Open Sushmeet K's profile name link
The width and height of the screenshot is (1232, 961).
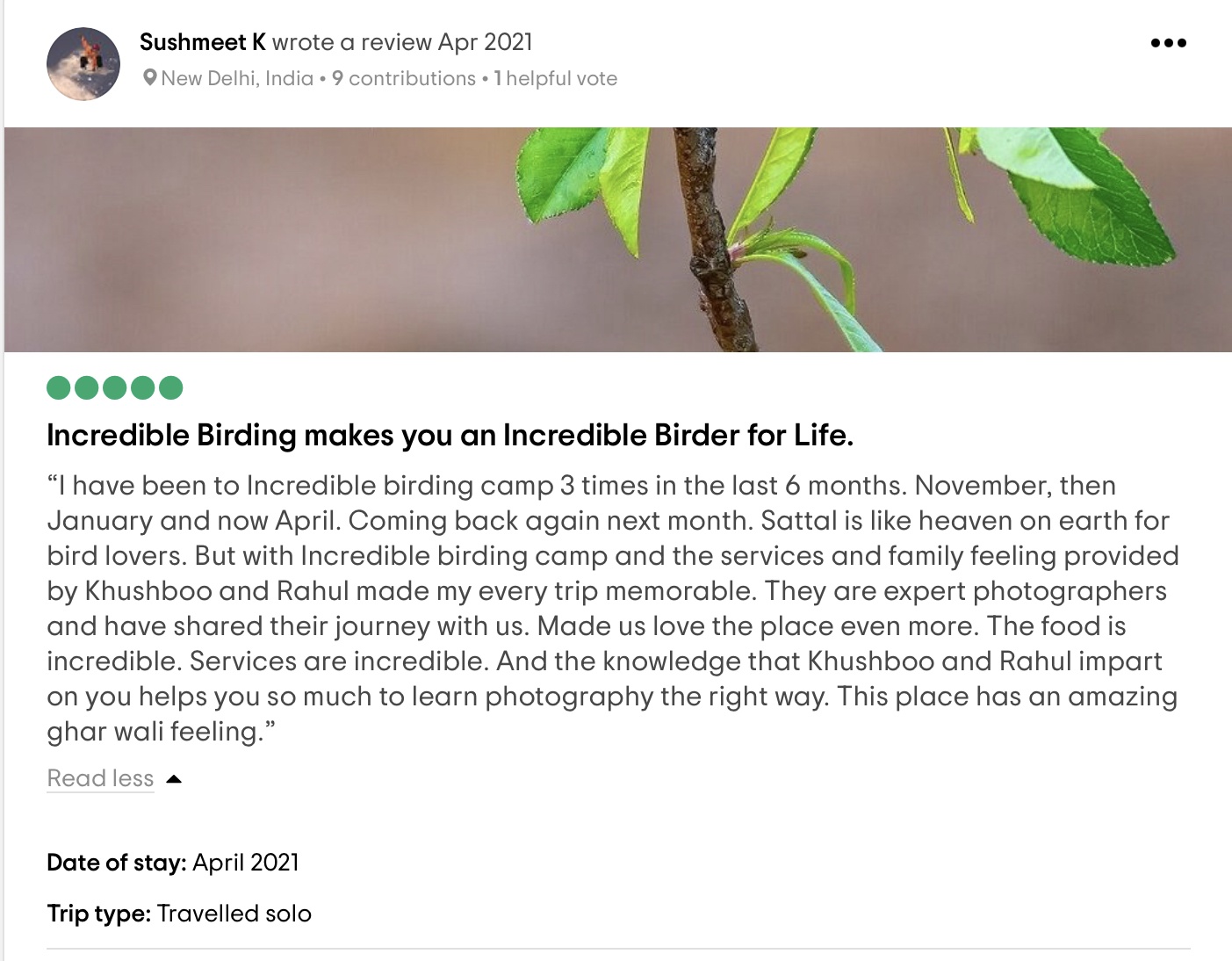(x=202, y=42)
